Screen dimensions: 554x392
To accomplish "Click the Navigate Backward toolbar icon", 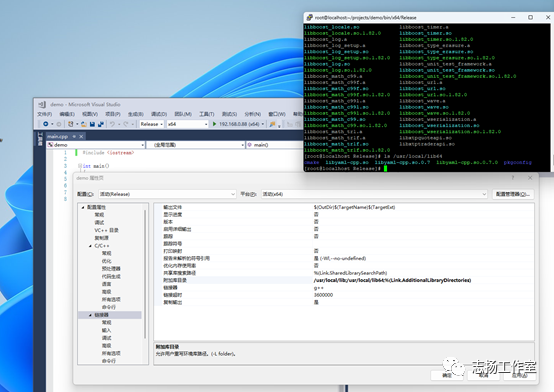I will 46,124.
